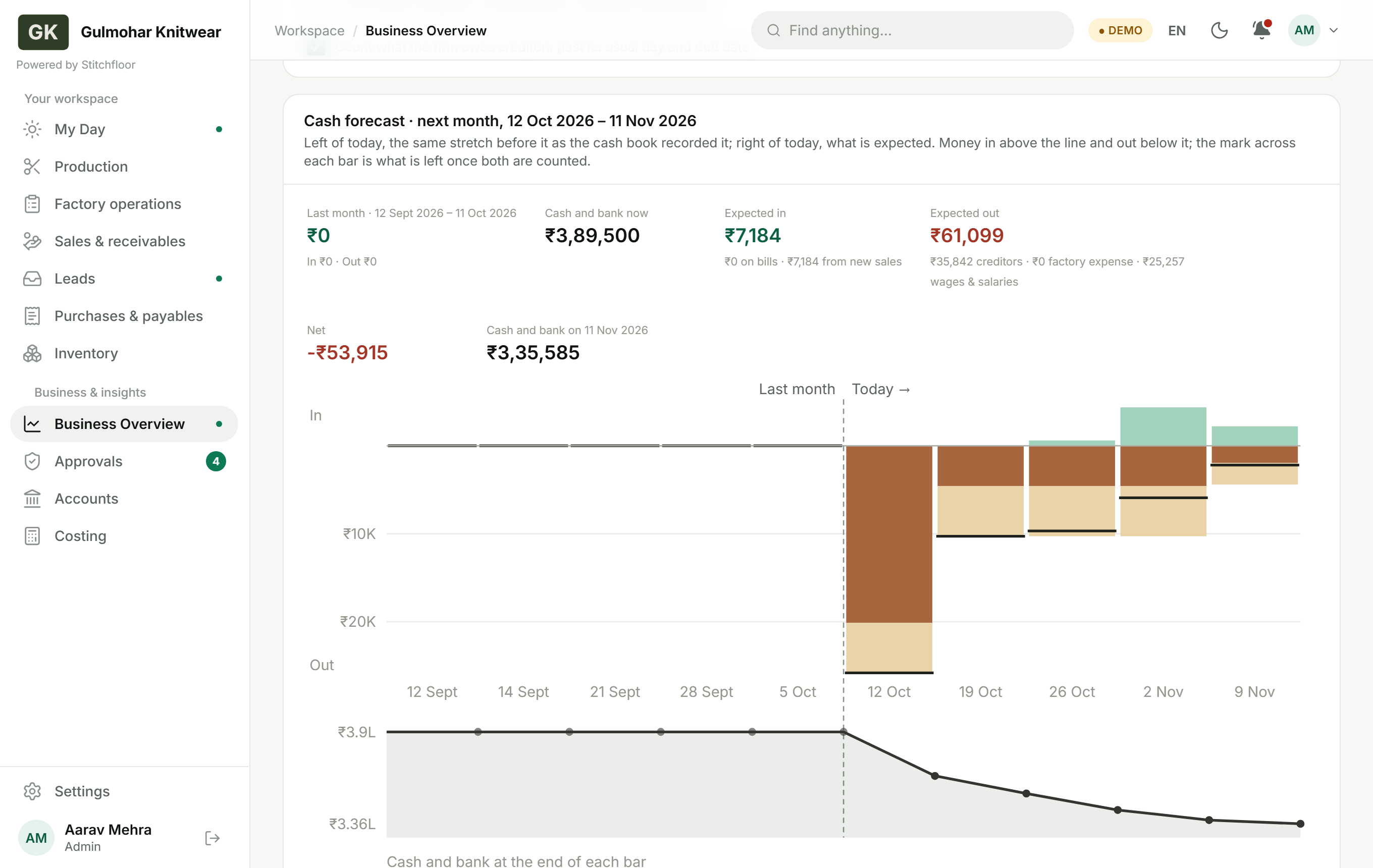Expand the AM account menu chevron

(x=1334, y=30)
